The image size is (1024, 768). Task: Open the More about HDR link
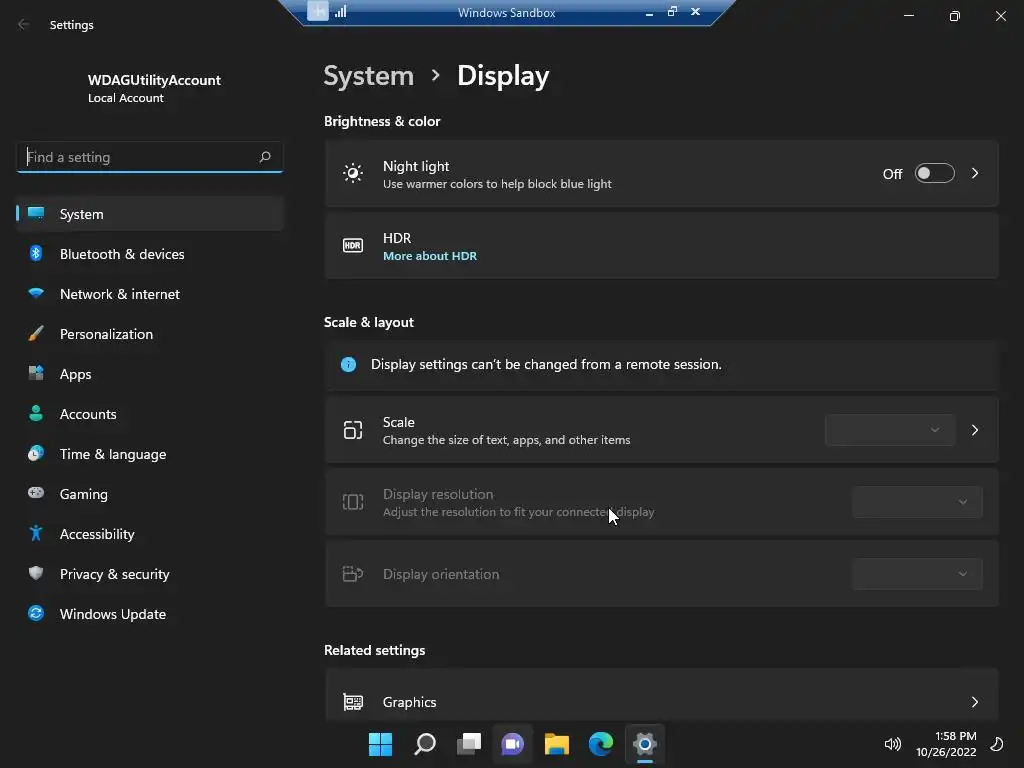point(430,256)
